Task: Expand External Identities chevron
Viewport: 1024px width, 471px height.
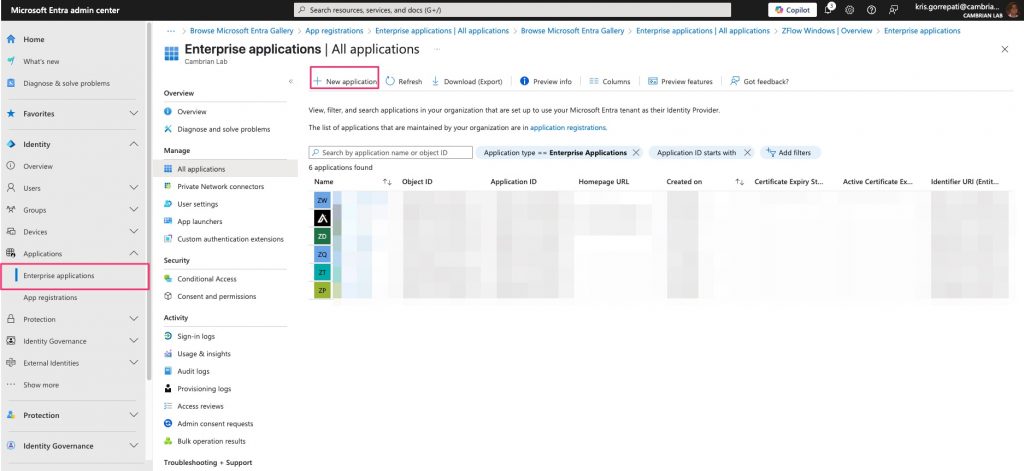Action: pyautogui.click(x=134, y=363)
